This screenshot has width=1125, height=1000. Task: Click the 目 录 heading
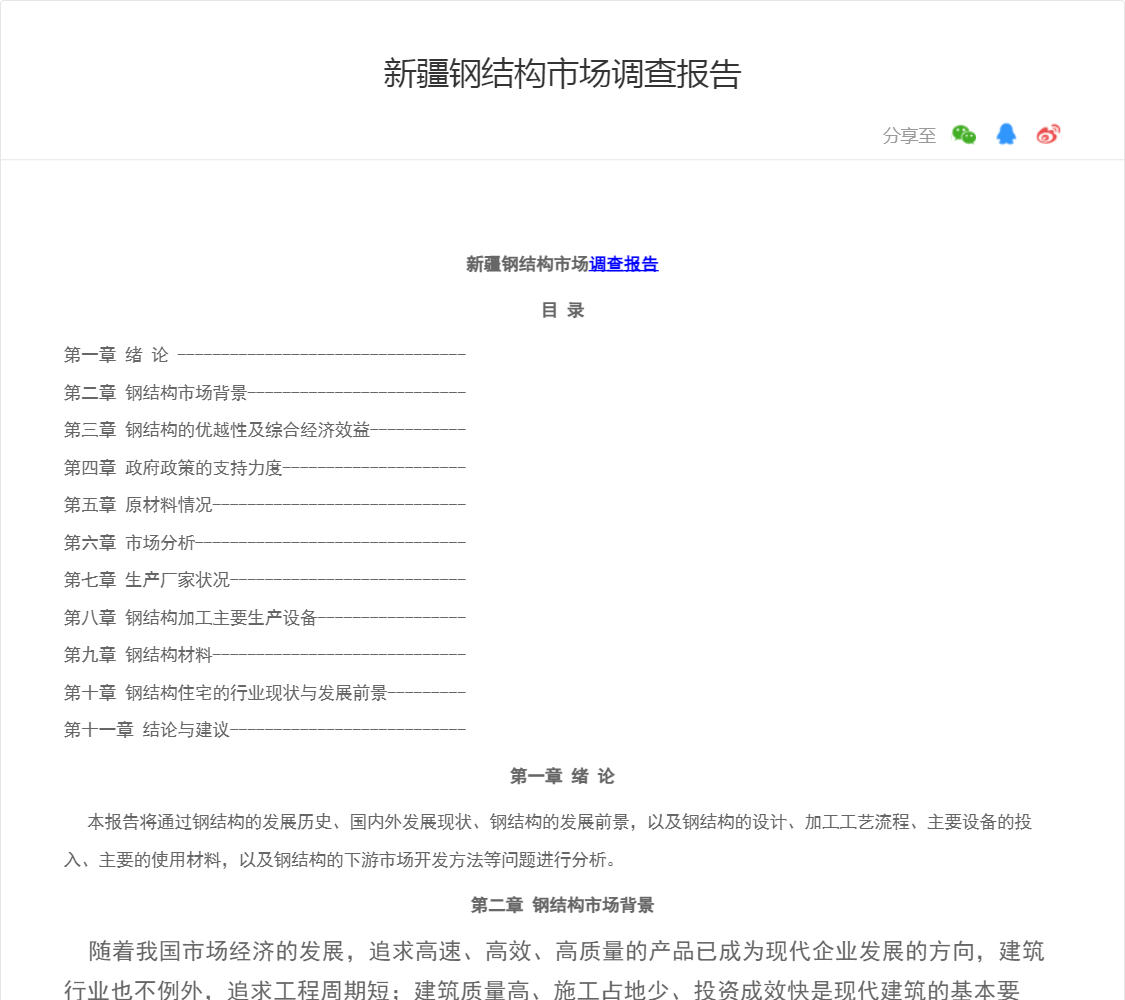click(562, 311)
